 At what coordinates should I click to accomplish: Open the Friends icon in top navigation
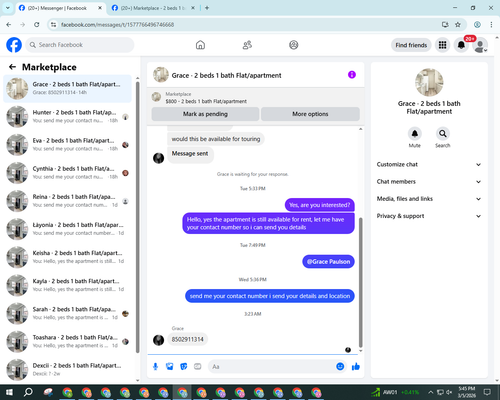coord(247,45)
